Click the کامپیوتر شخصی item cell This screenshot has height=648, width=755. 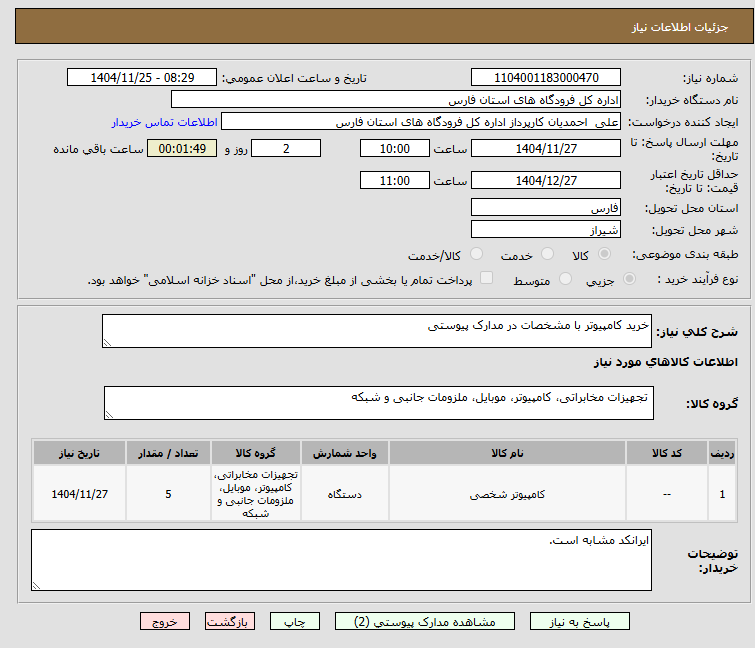[508, 494]
